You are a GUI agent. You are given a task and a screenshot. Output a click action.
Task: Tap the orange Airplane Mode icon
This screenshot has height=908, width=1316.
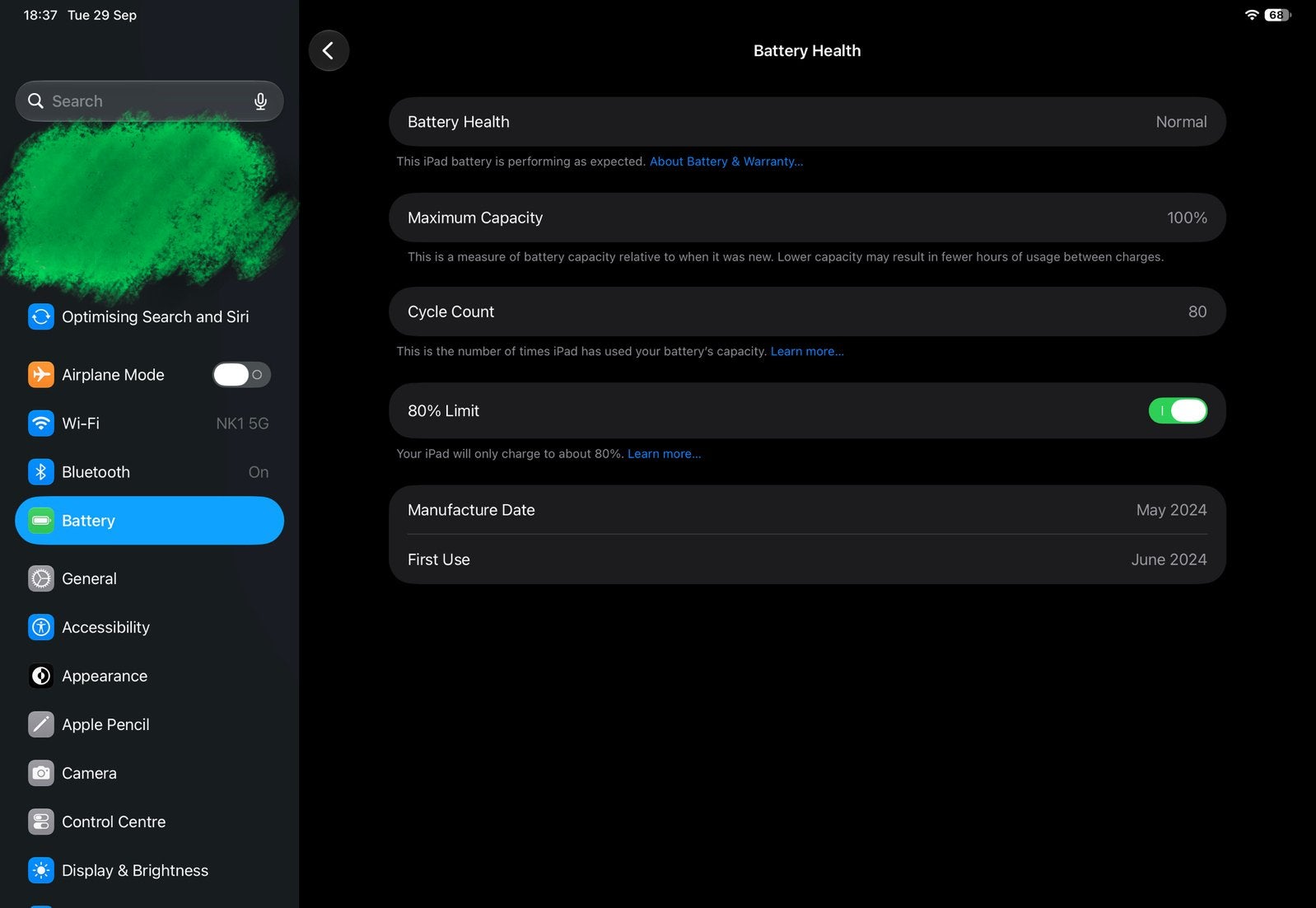click(x=41, y=375)
